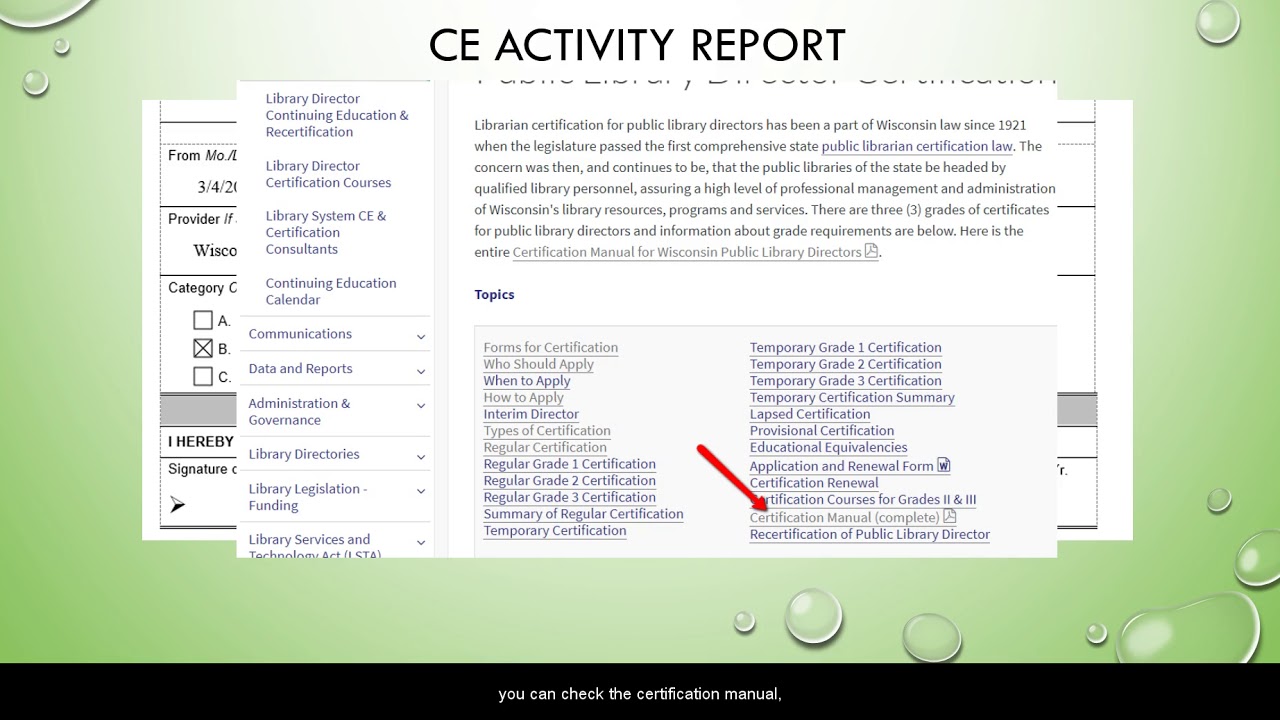
Task: Open Certification Courses for Grades II & III
Action: click(x=863, y=499)
